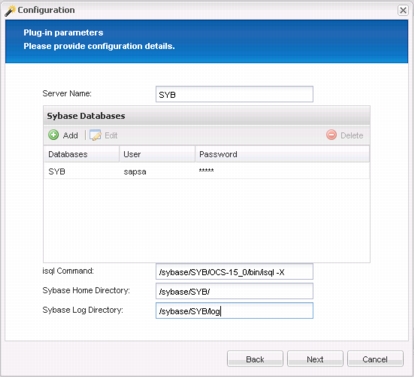The image size is (415, 379).
Task: Click the Next button
Action: point(315,359)
